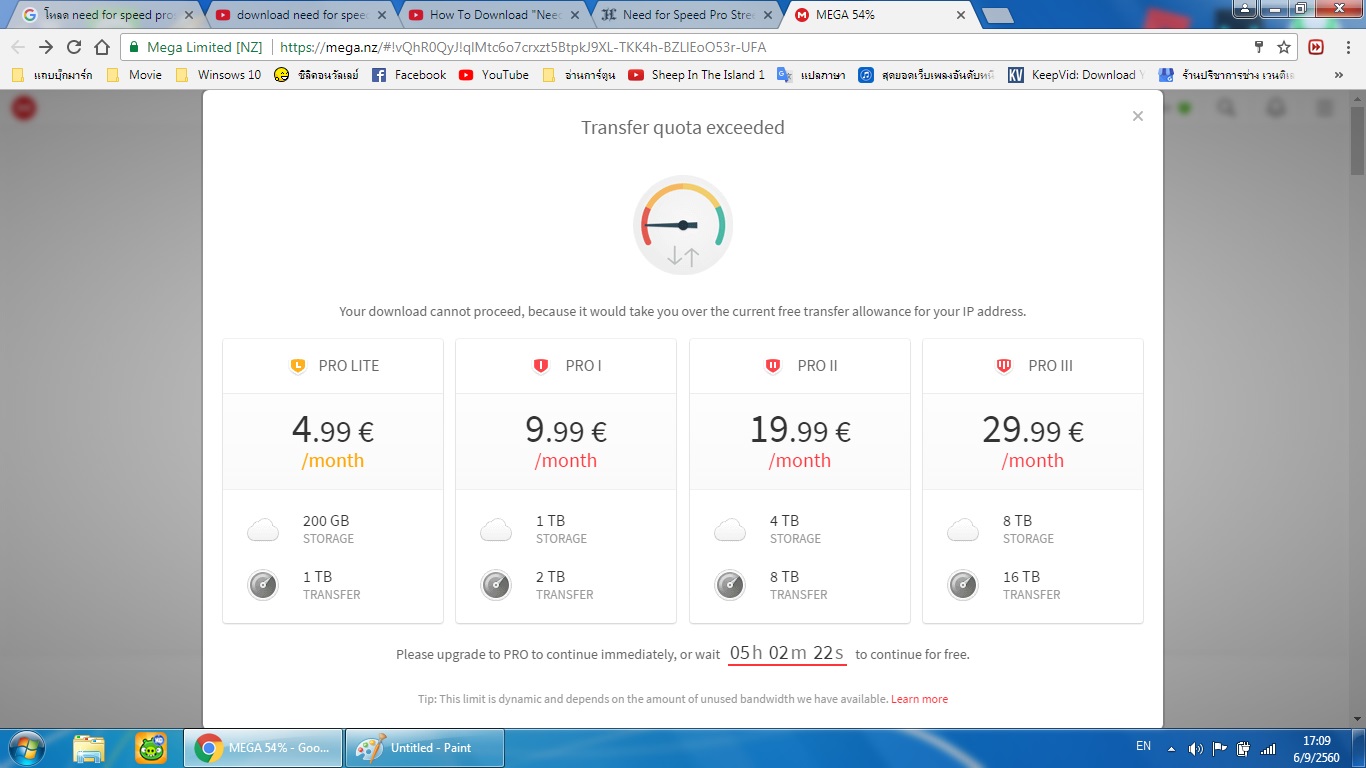Open the Facebook bookmark
This screenshot has width=1366, height=768.
(409, 75)
